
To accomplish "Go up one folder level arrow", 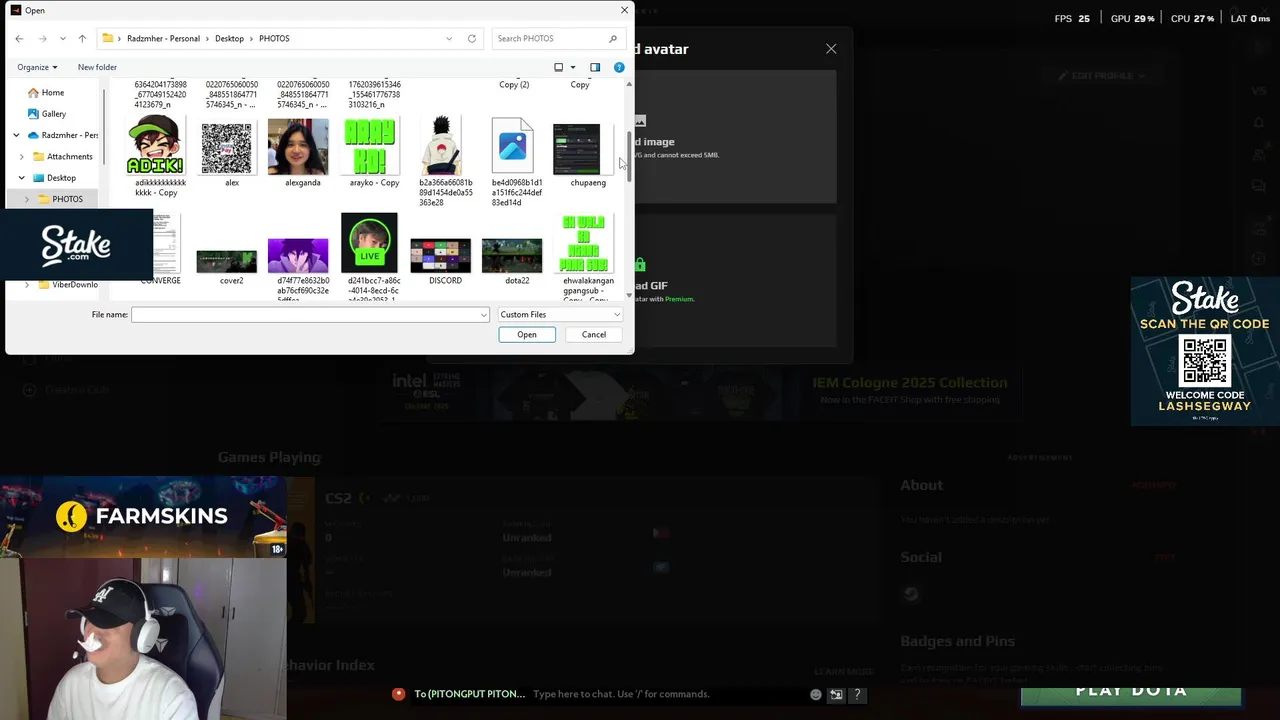I will (x=82, y=38).
